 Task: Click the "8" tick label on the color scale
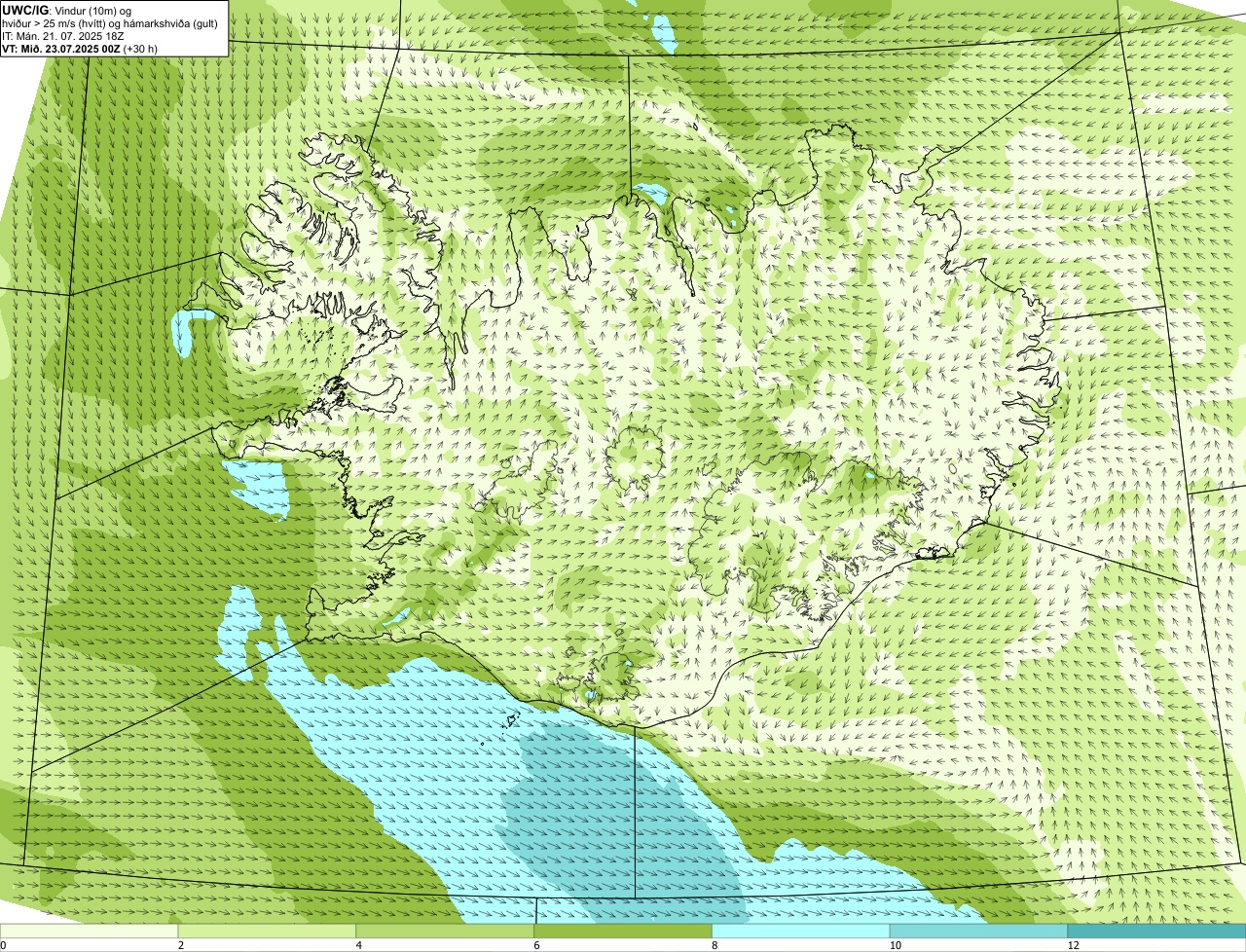coord(714,945)
